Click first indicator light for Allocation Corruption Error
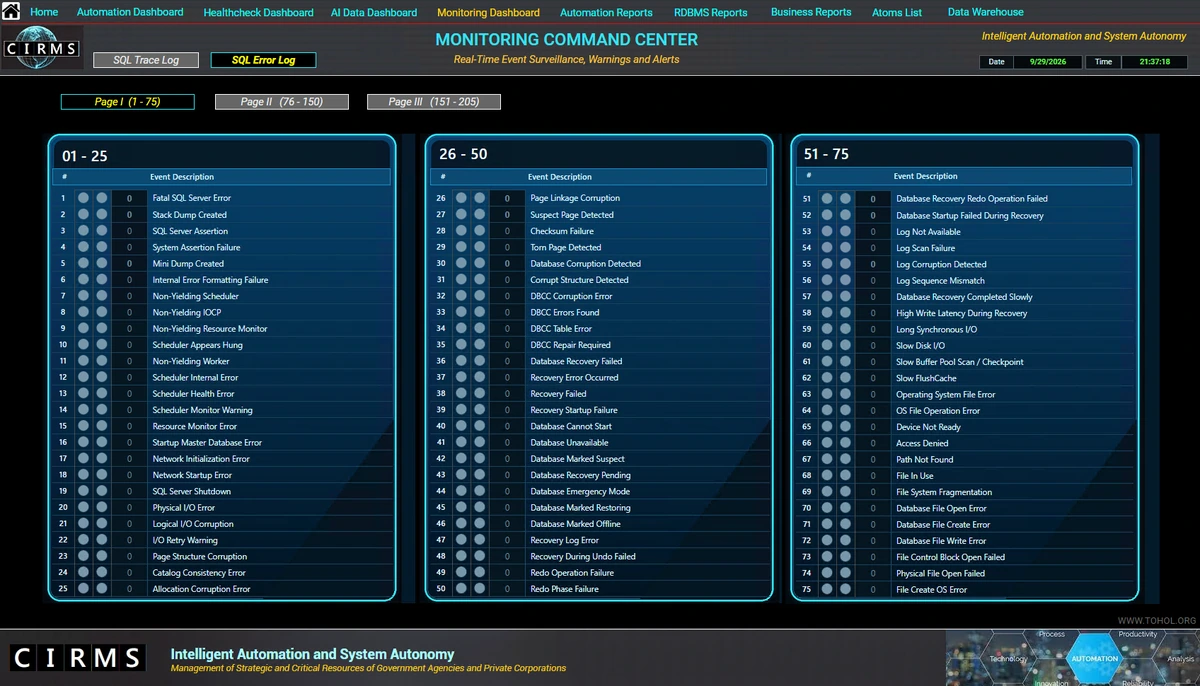 (x=83, y=589)
